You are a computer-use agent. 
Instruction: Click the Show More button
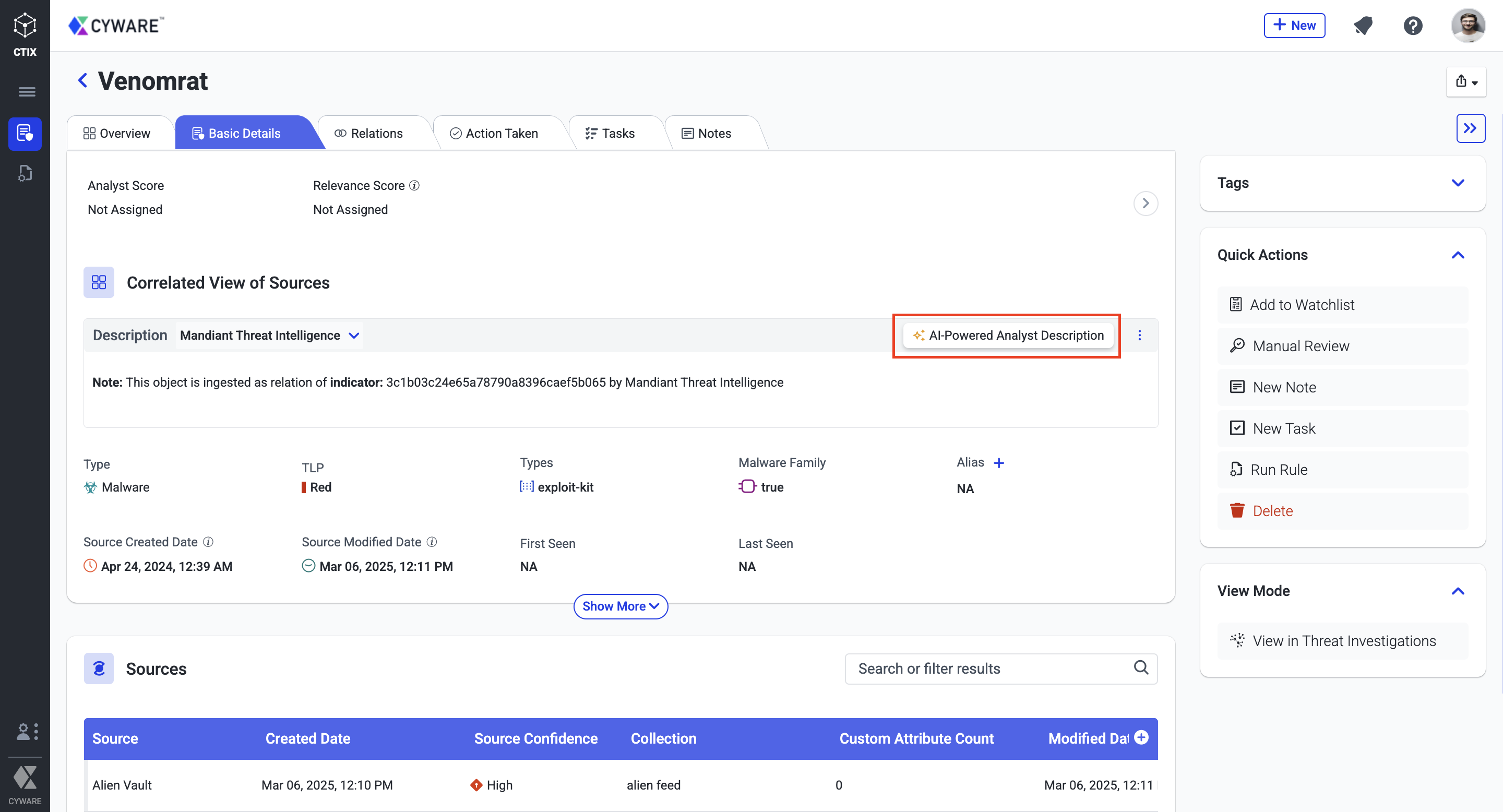point(620,606)
